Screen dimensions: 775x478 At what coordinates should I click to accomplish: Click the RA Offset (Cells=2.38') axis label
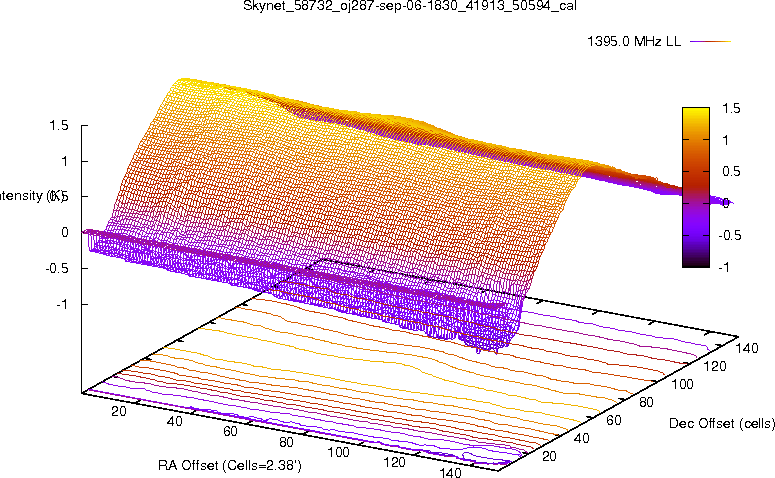click(229, 465)
